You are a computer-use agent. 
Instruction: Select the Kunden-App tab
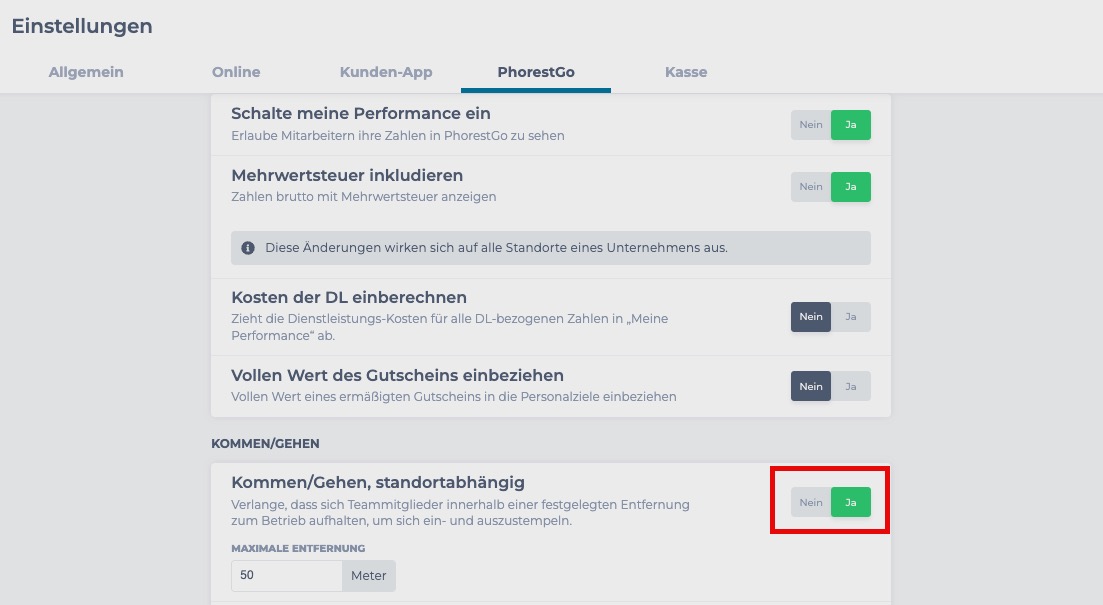point(385,72)
